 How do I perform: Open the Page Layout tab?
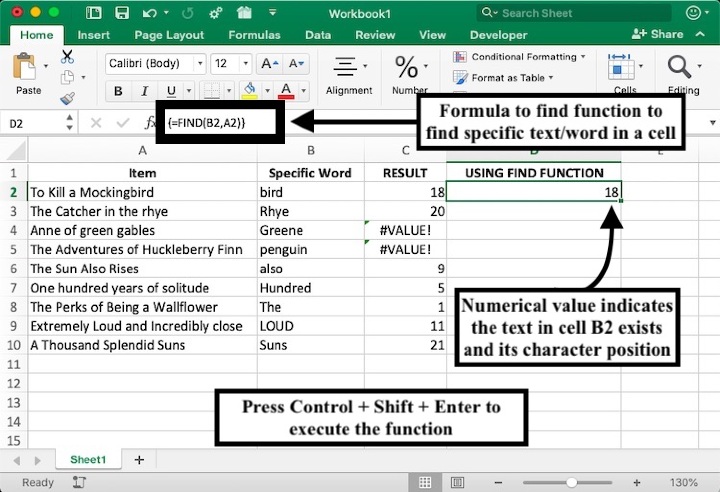(169, 35)
